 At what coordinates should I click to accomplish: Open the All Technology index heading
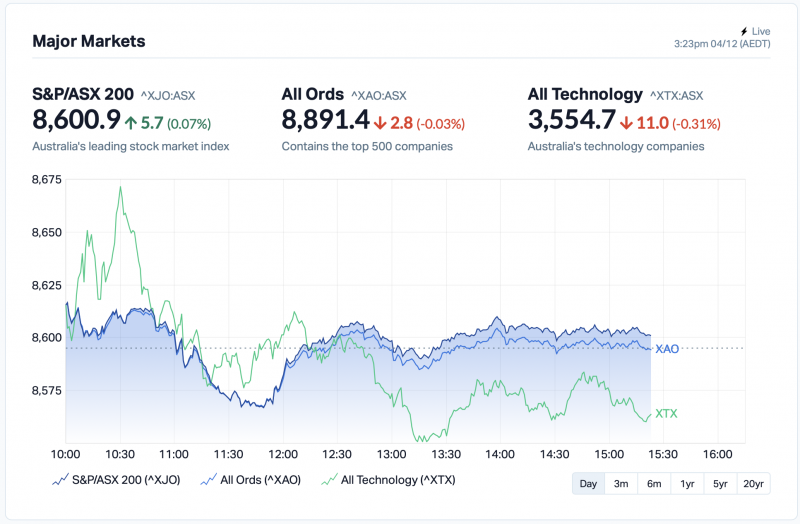[585, 94]
